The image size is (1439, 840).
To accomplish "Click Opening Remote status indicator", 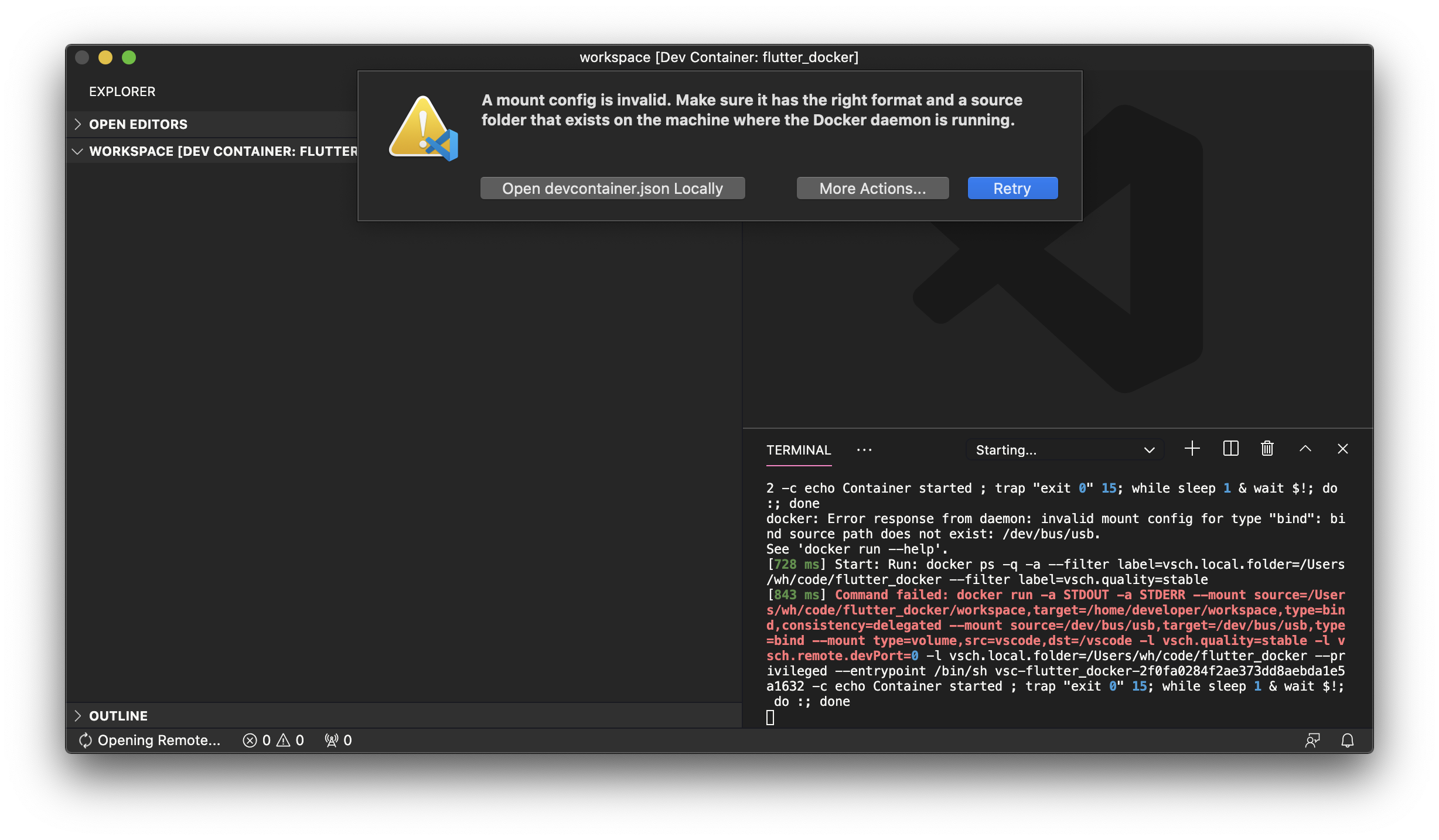I will [x=150, y=740].
